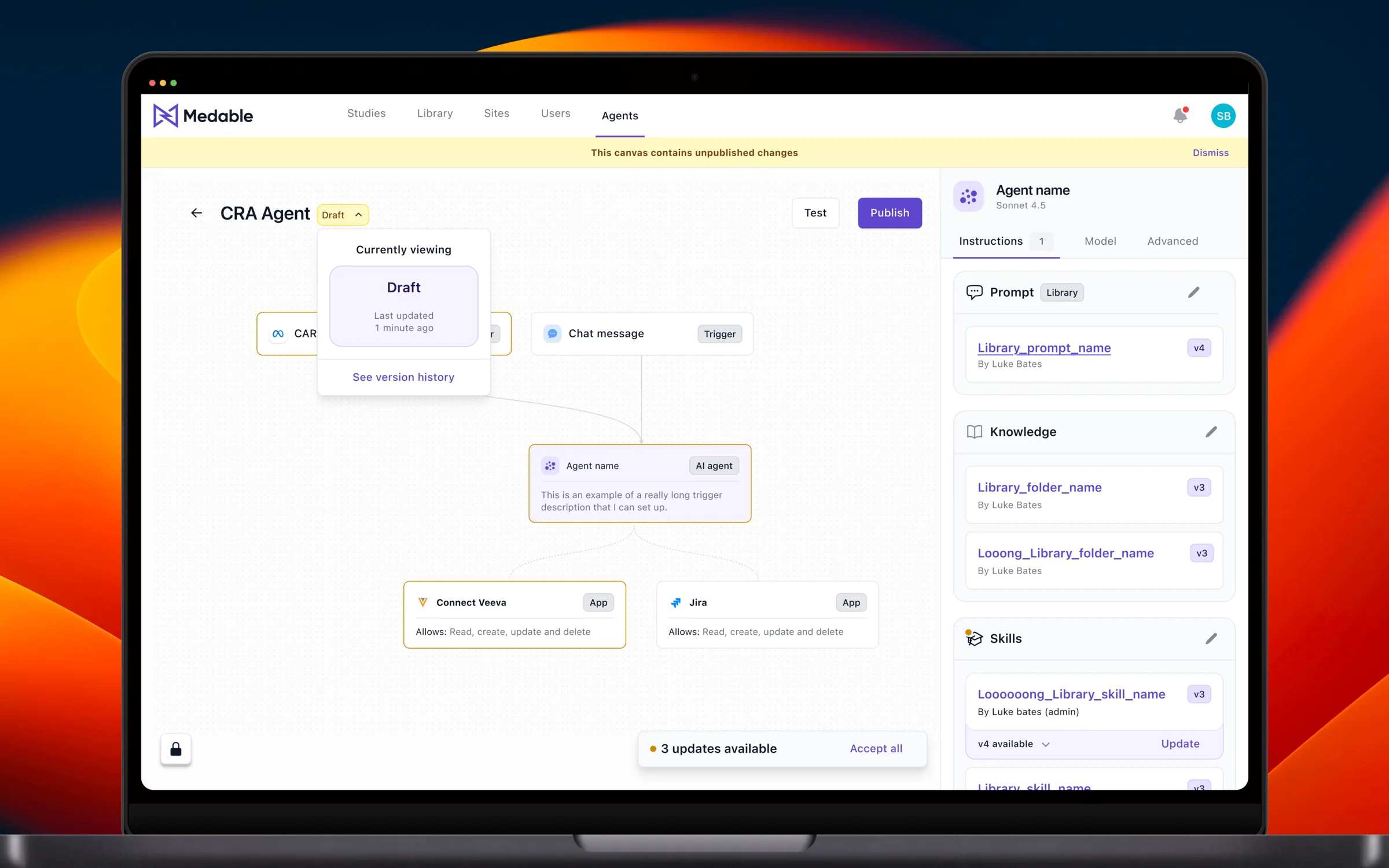Select the Draft version card

(x=403, y=306)
